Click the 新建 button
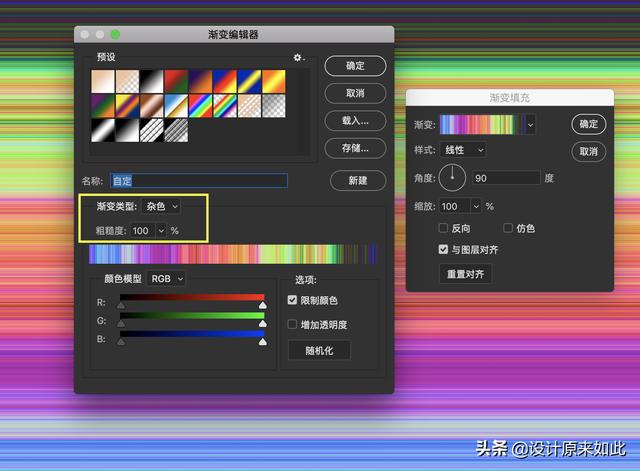Viewport: 640px width, 471px height. pos(358,180)
